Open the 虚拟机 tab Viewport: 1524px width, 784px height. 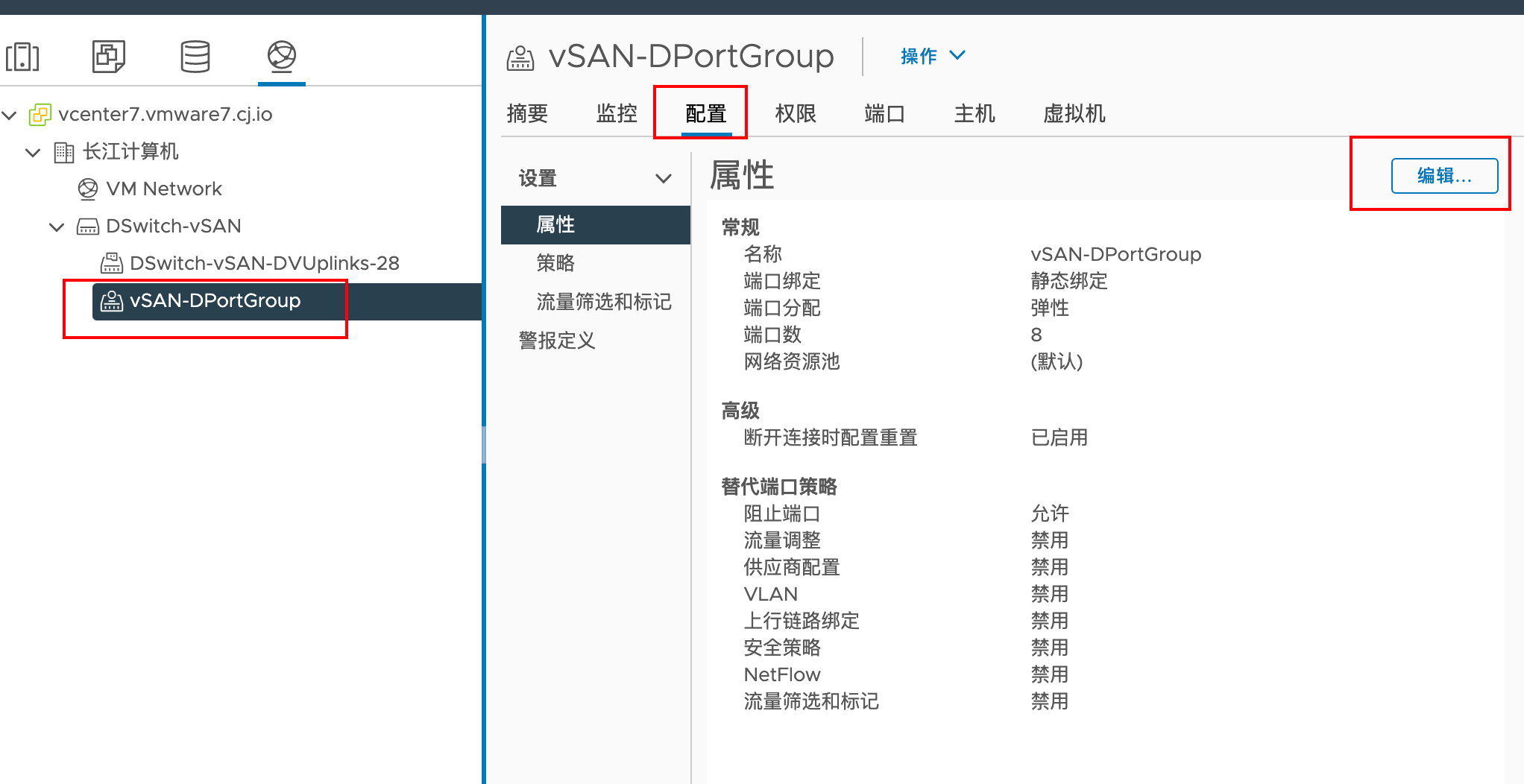coord(1074,113)
